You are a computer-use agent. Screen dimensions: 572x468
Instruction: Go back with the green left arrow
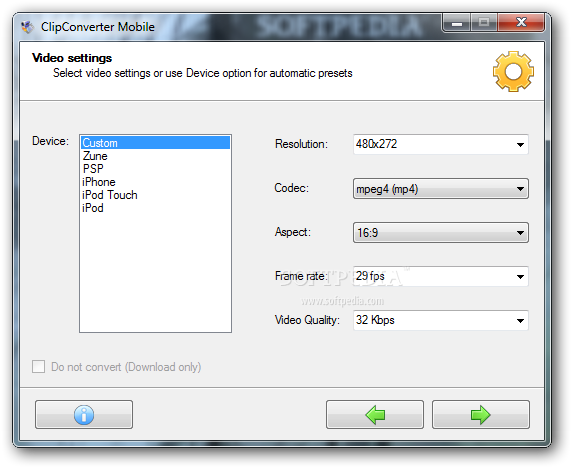pos(375,414)
